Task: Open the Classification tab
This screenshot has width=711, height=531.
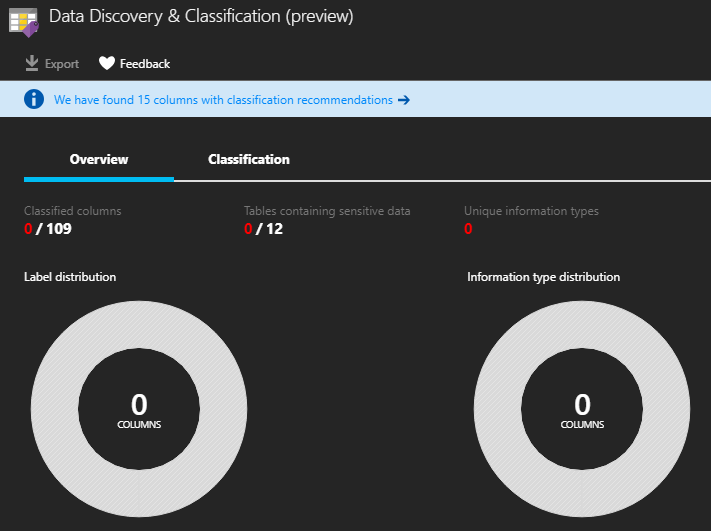Action: coord(249,160)
